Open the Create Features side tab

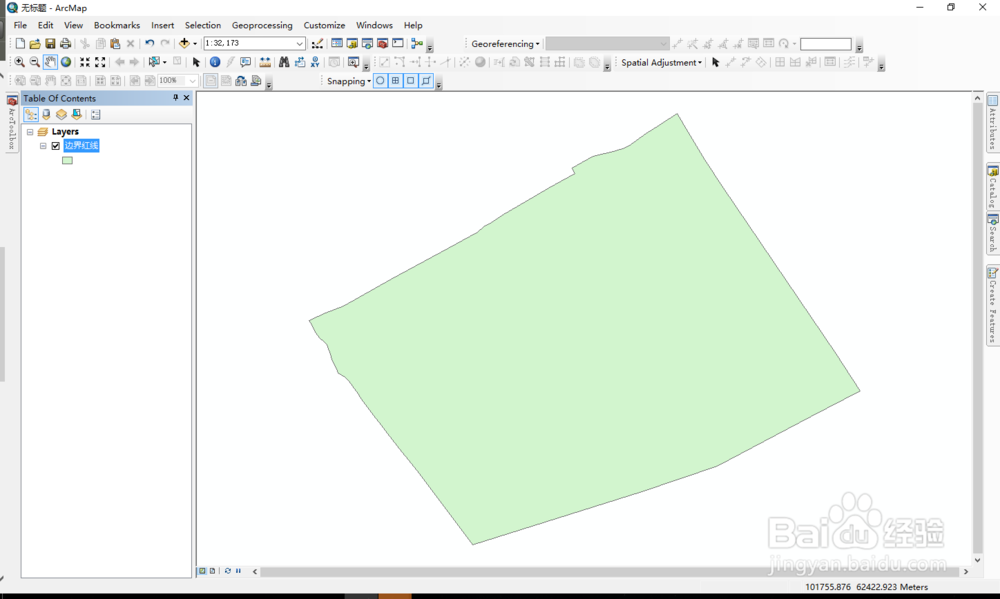tap(993, 305)
